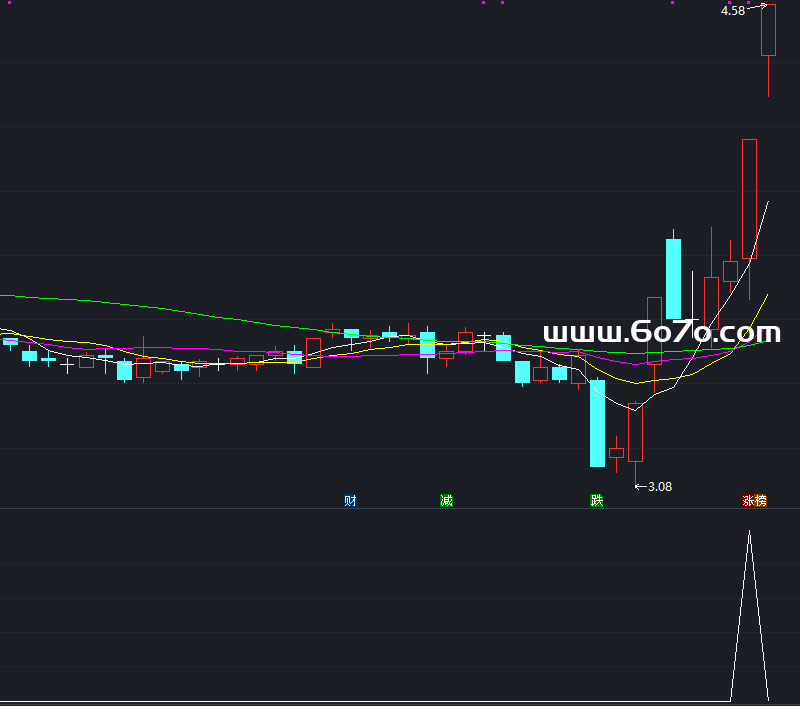Image resolution: width=800 pixels, height=706 pixels.
Task: Select the large cyan candle left of 3.08
Action: point(597,422)
